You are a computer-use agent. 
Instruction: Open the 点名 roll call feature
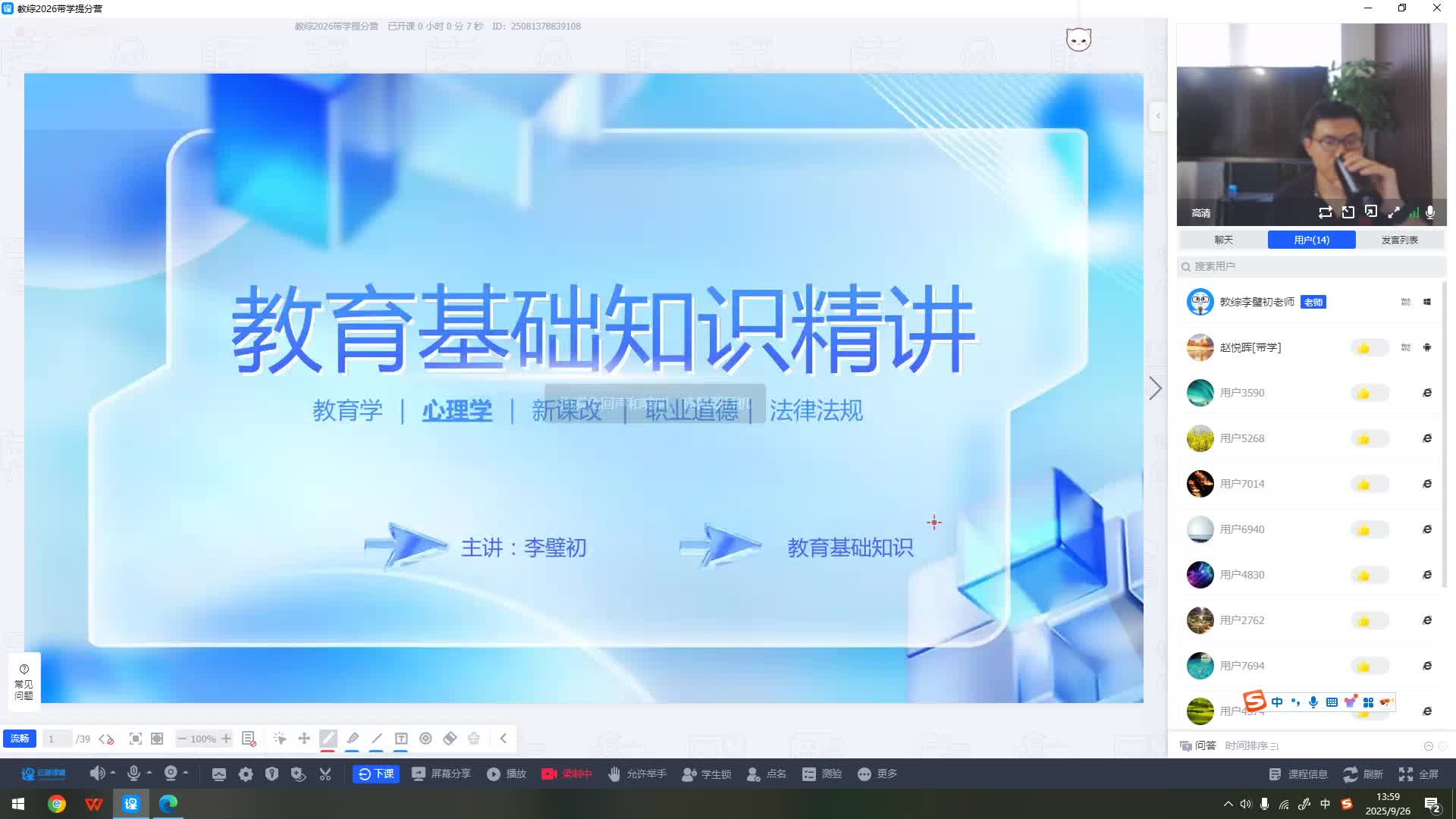tap(767, 773)
